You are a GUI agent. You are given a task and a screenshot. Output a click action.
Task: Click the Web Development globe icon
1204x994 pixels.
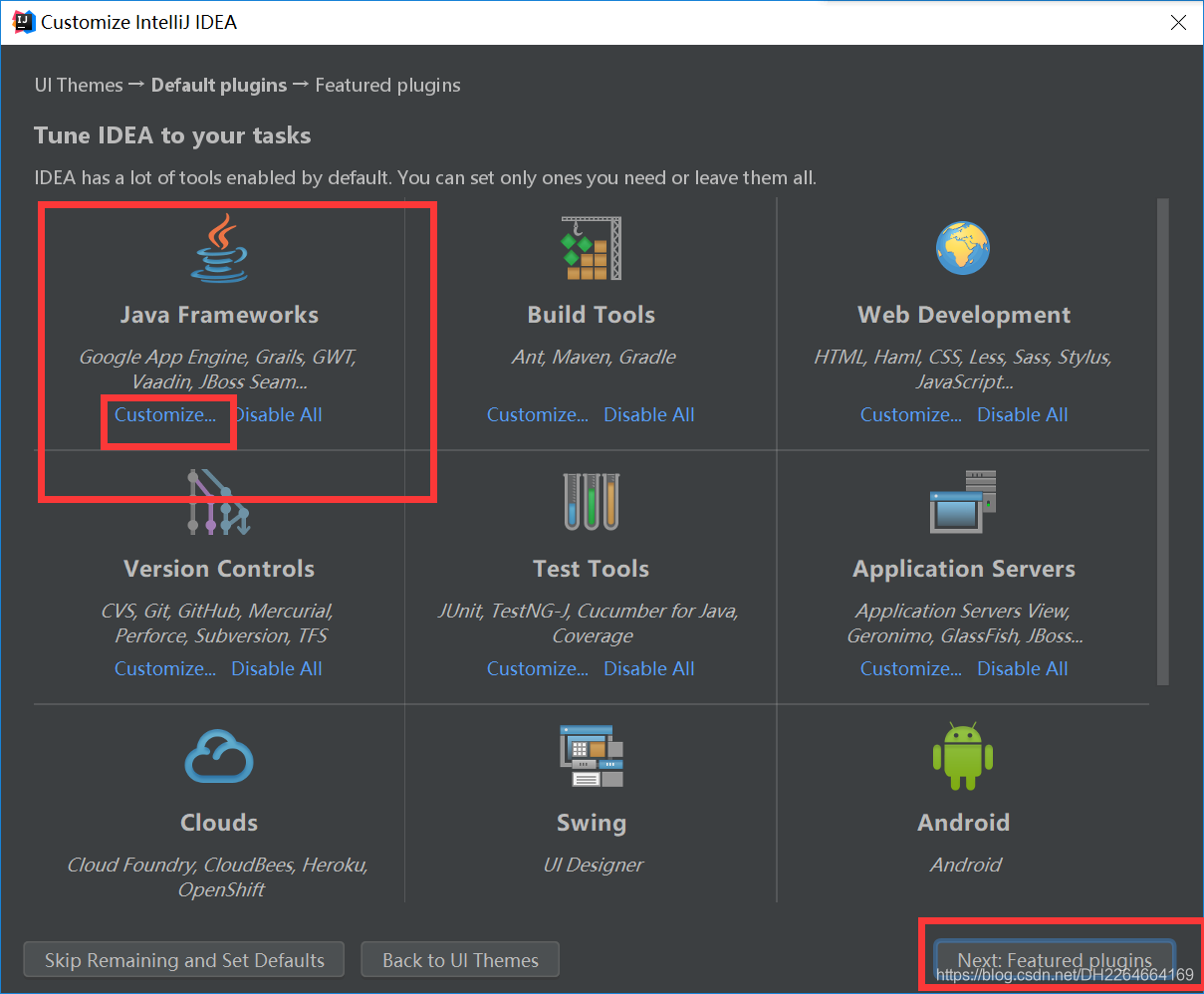pos(963,248)
